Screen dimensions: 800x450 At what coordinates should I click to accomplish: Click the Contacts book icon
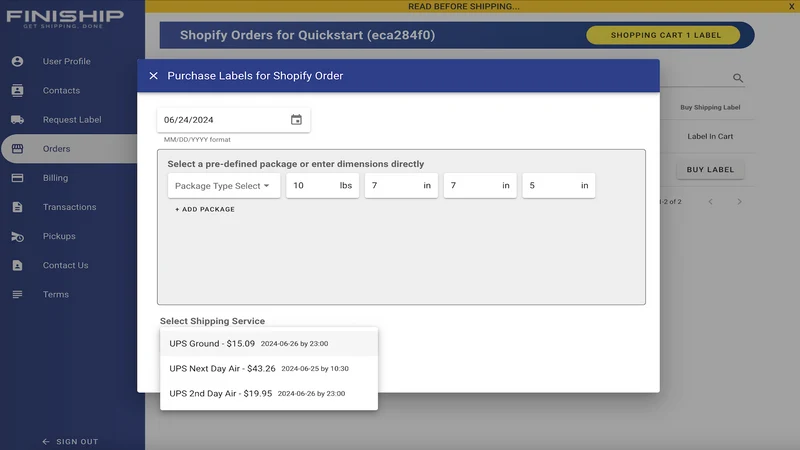pos(17,90)
